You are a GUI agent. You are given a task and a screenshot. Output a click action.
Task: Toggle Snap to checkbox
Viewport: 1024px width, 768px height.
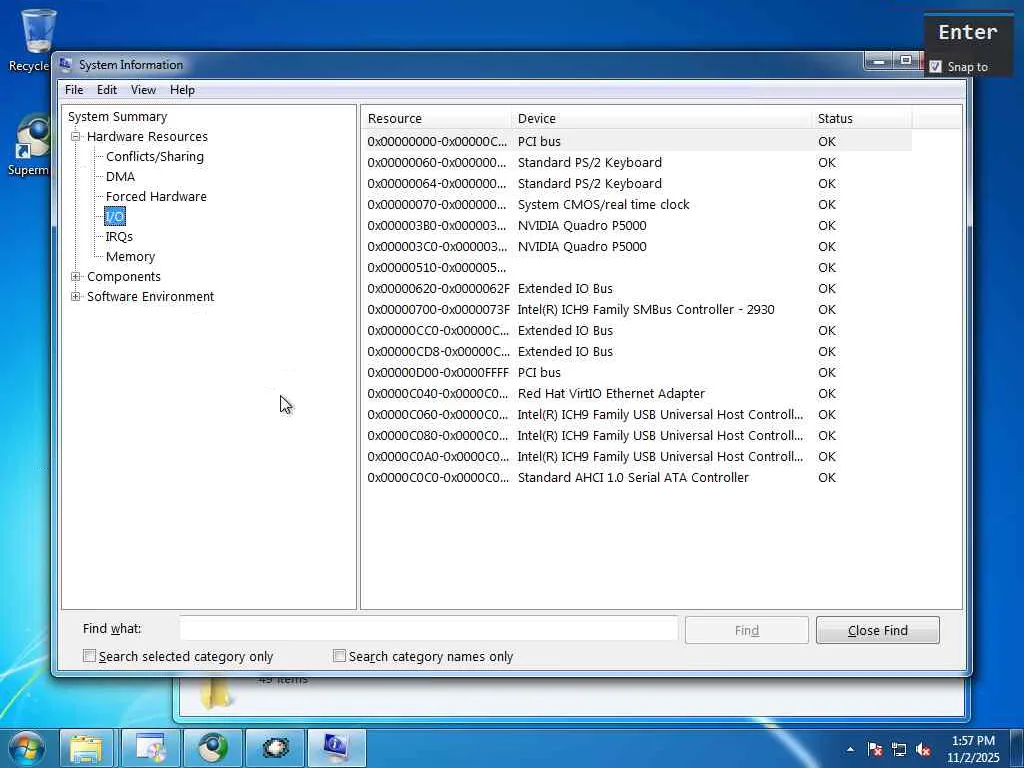point(935,67)
